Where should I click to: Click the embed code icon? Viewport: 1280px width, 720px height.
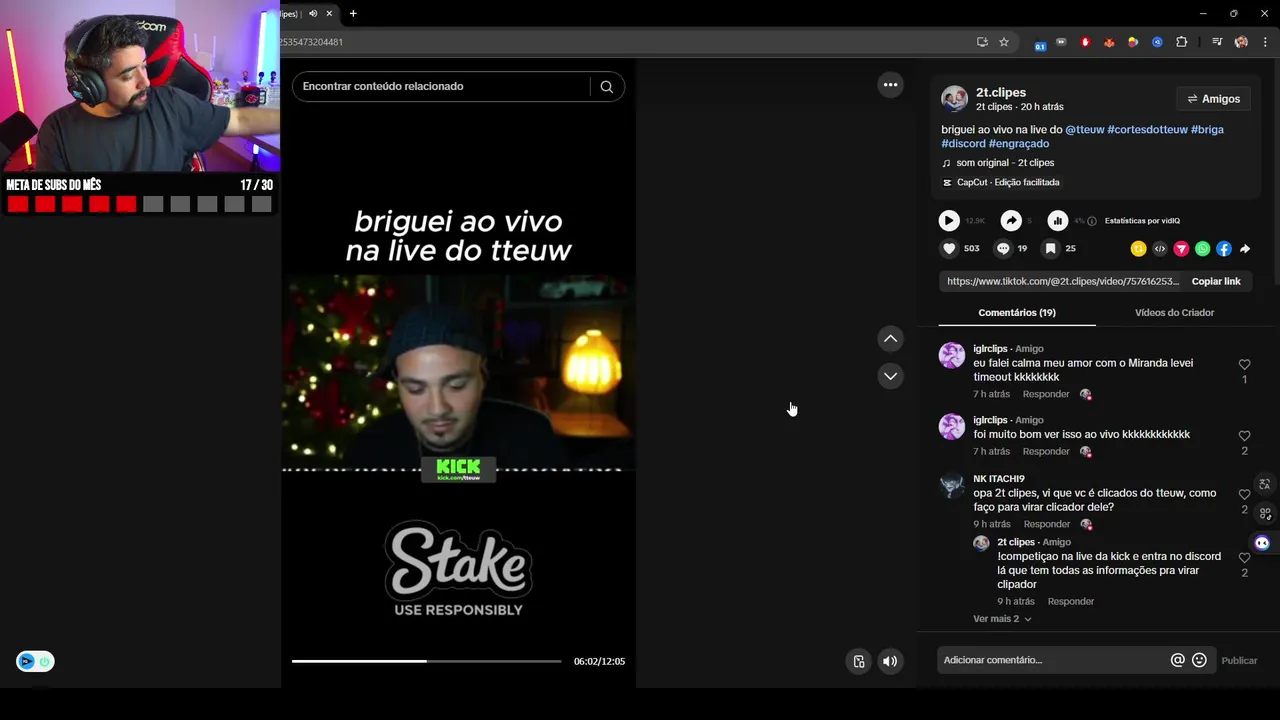point(1160,249)
